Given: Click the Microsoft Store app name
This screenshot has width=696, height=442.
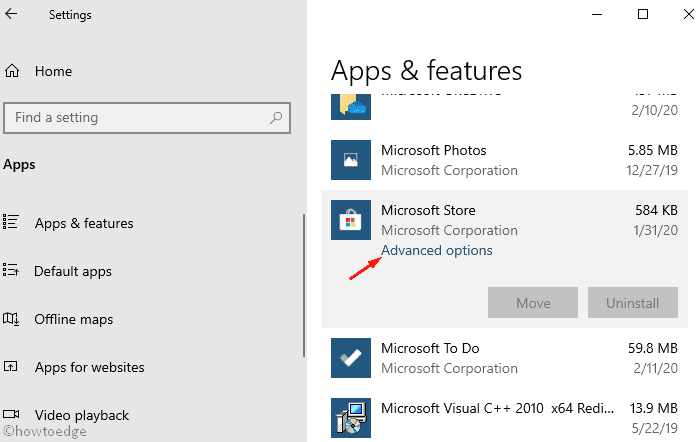Looking at the screenshot, I should click(428, 210).
